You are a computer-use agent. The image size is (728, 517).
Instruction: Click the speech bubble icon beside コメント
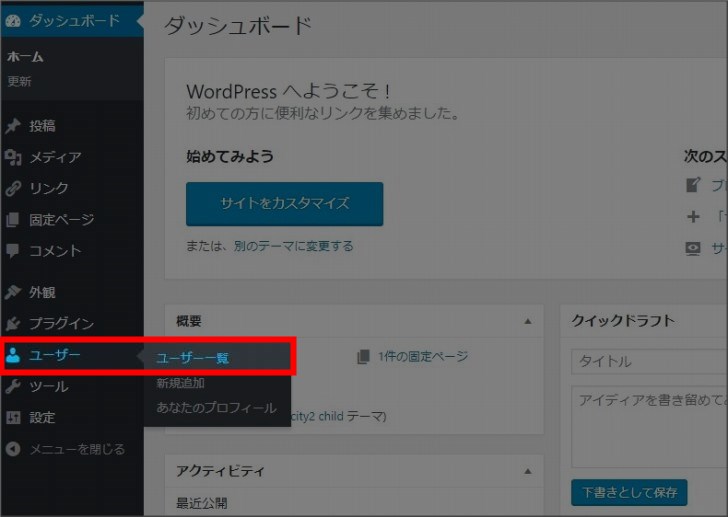13,250
